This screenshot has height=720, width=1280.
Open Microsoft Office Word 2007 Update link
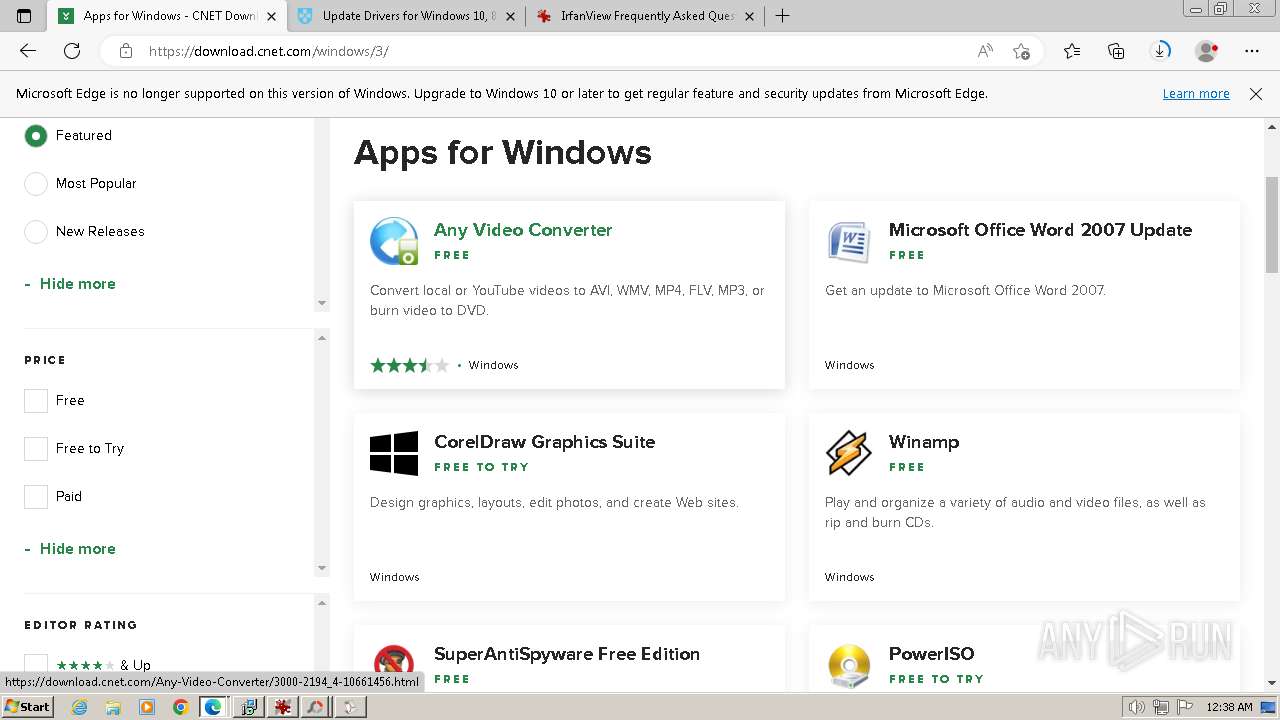(x=1040, y=230)
